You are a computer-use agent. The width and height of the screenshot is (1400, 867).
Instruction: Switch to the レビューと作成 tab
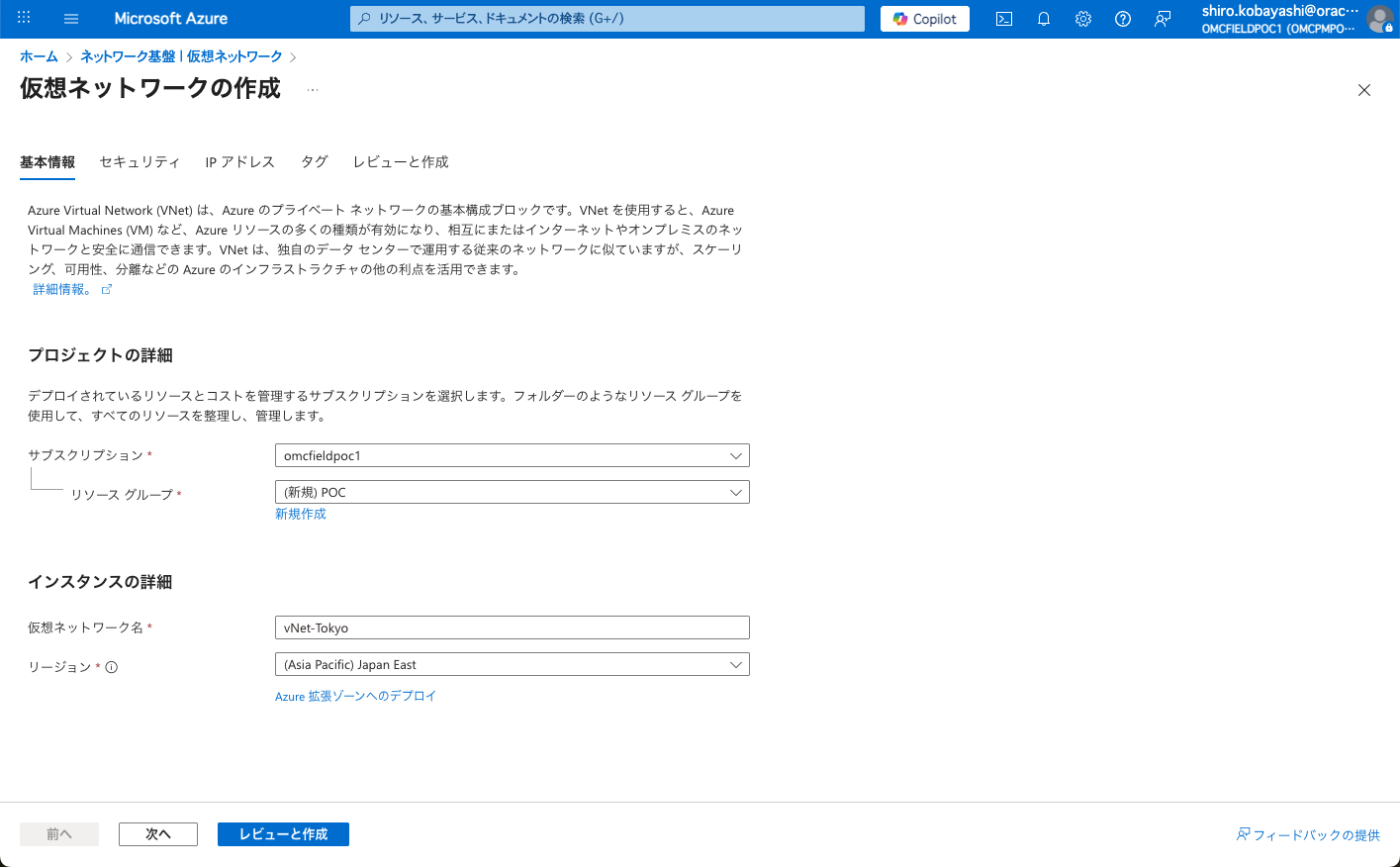pyautogui.click(x=401, y=162)
